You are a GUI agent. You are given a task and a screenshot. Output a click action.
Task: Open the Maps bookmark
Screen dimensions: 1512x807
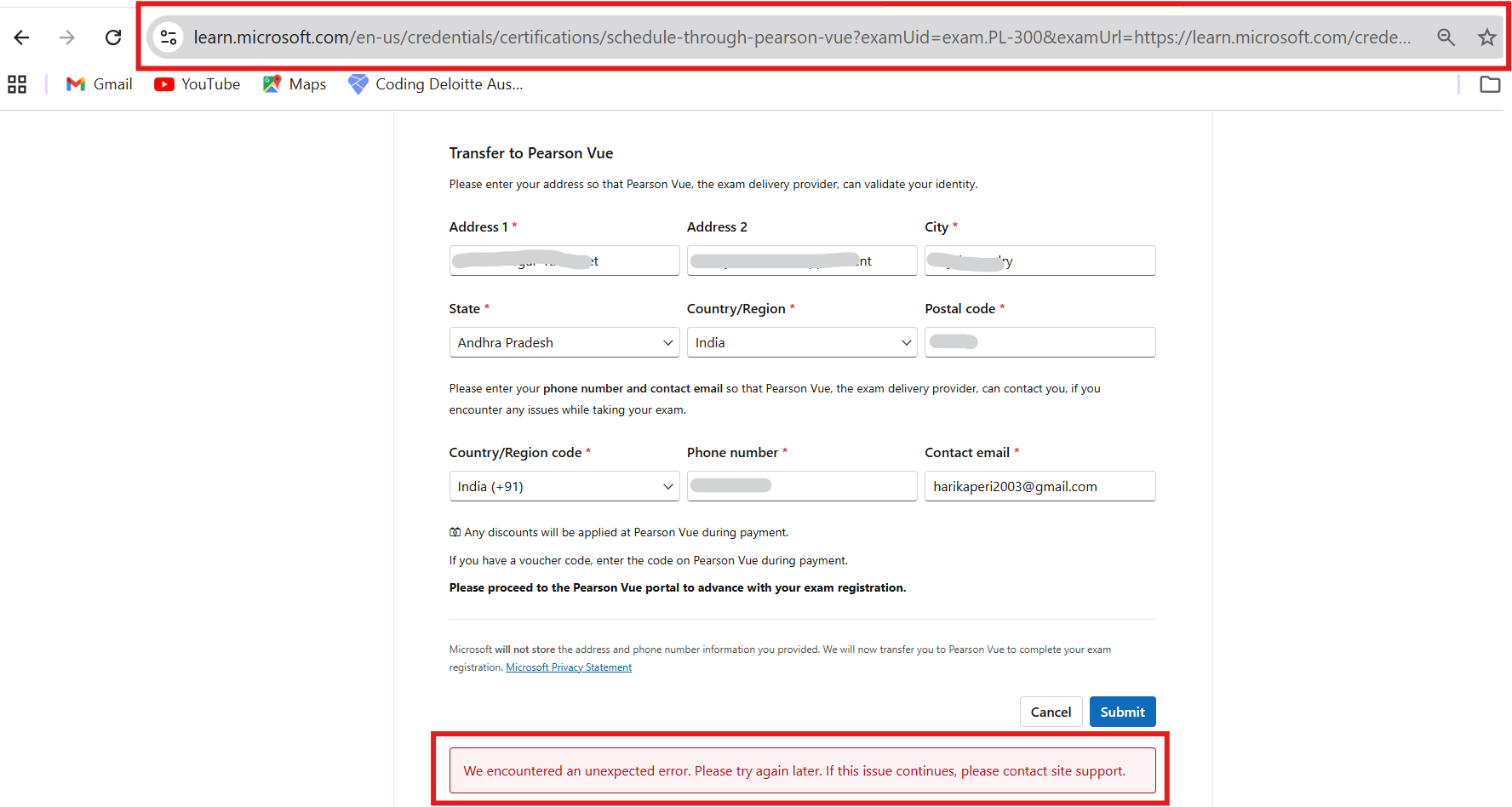pos(295,84)
